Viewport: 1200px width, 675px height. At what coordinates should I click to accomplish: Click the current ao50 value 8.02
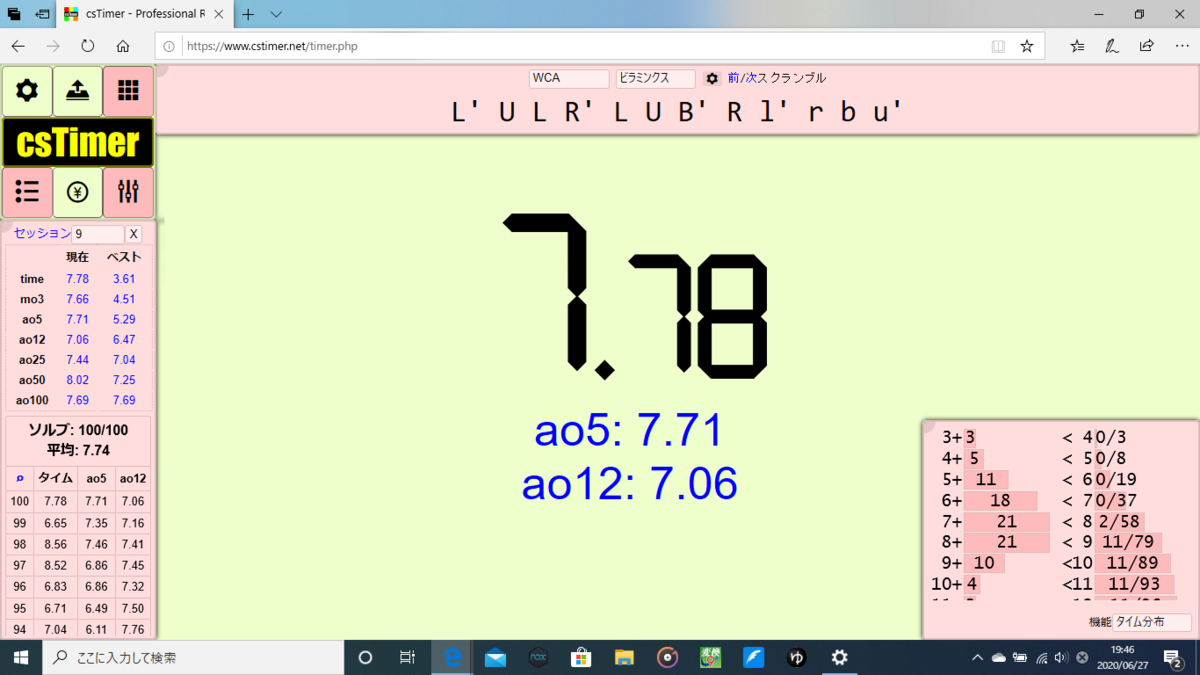click(x=78, y=380)
